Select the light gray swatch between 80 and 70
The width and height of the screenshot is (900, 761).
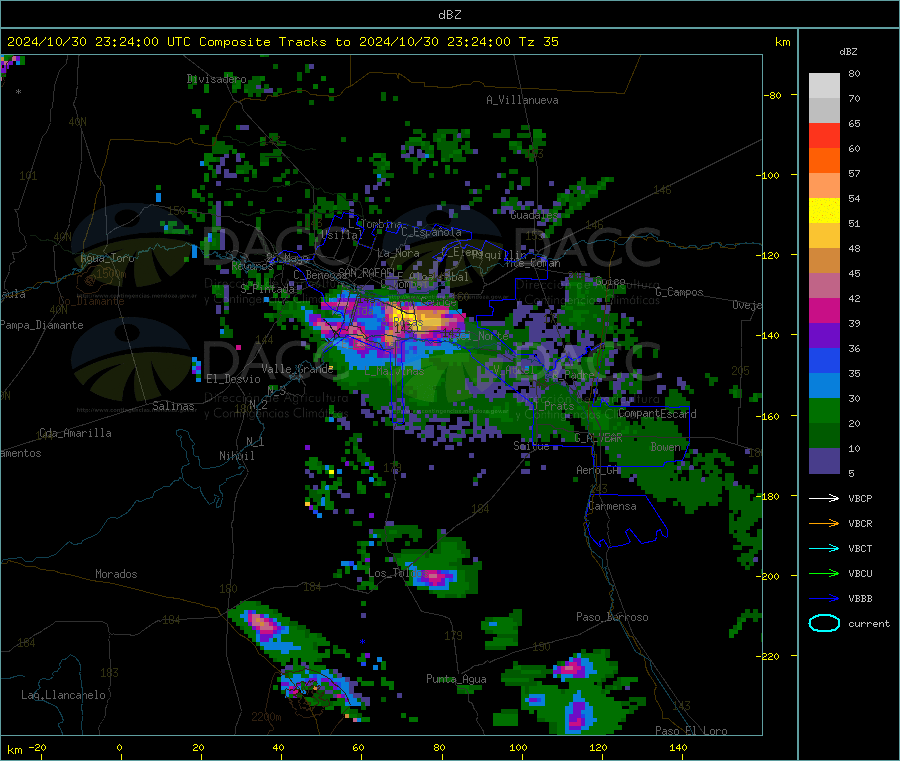pos(824,86)
